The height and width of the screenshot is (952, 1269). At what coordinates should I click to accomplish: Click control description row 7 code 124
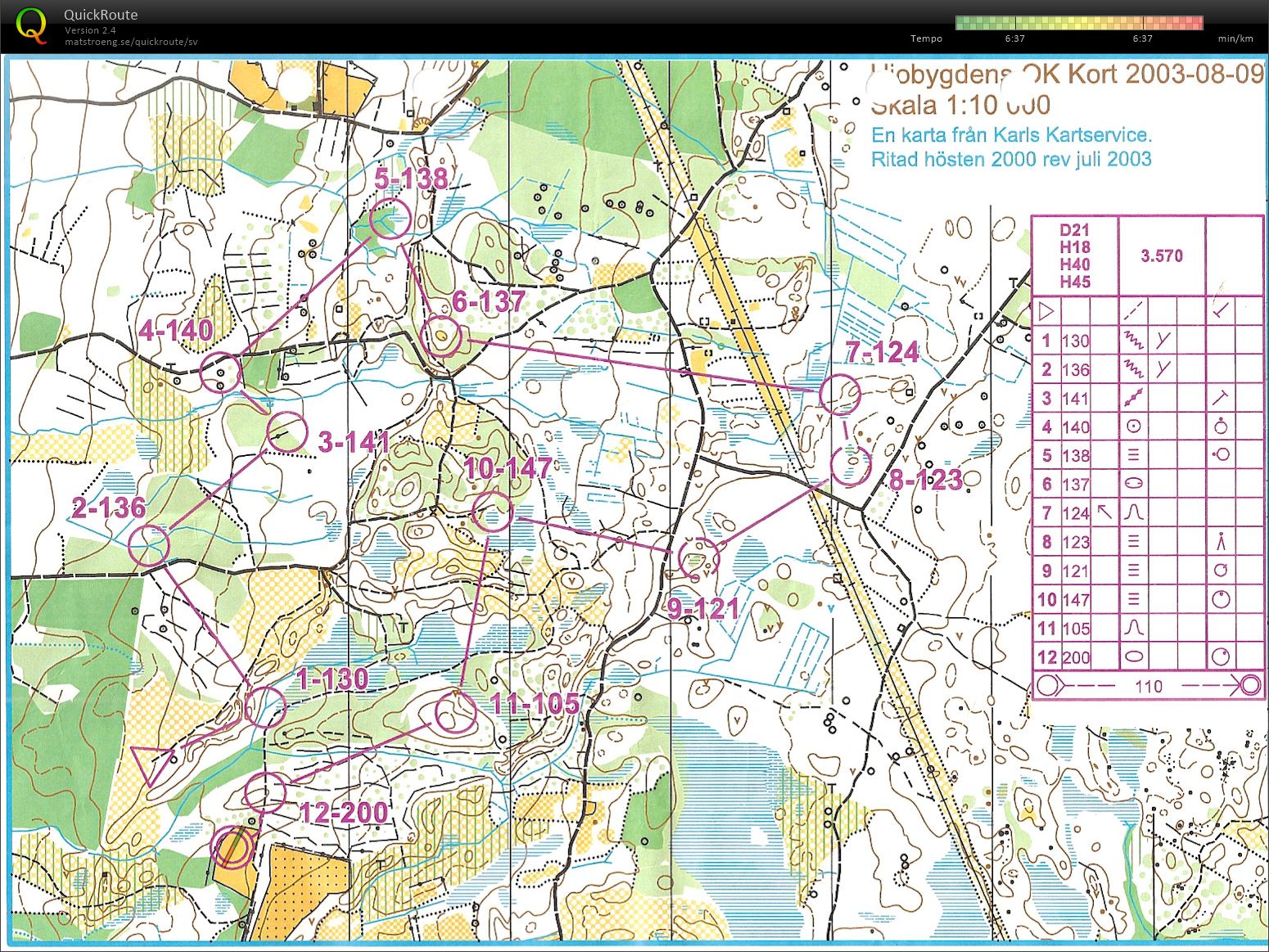click(x=1076, y=513)
